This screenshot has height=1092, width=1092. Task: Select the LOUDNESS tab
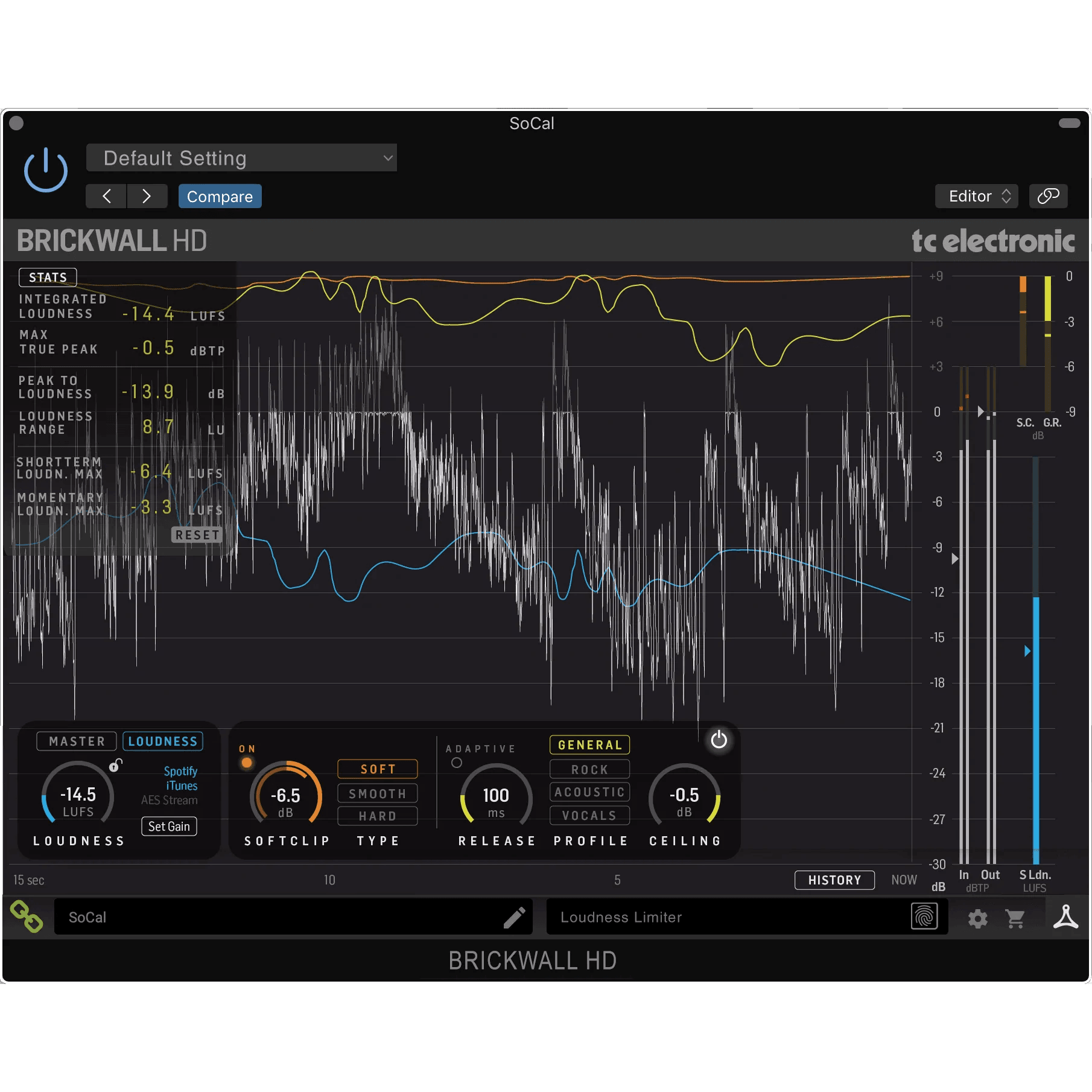162,741
